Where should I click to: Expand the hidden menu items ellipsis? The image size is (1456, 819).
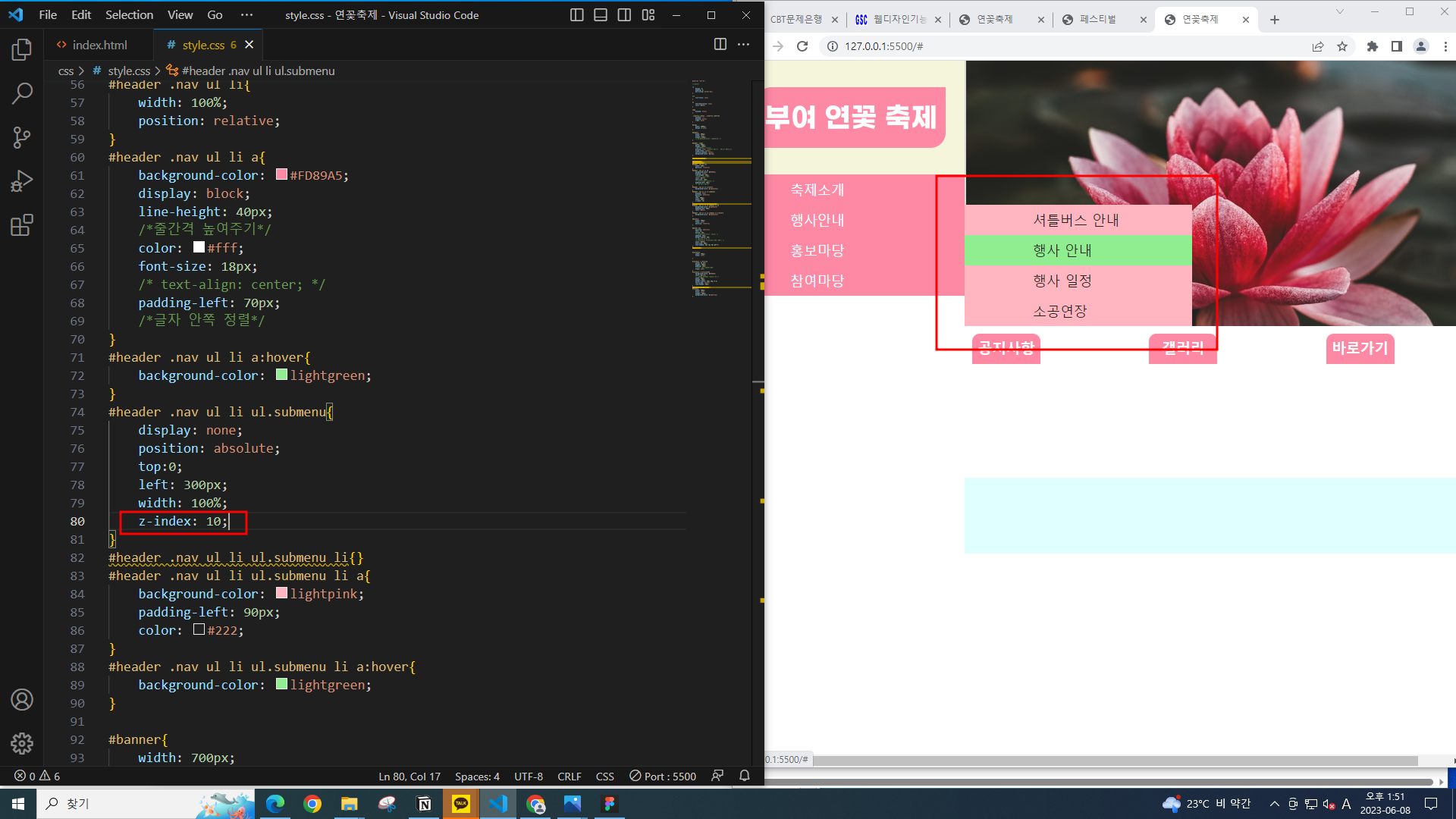246,15
